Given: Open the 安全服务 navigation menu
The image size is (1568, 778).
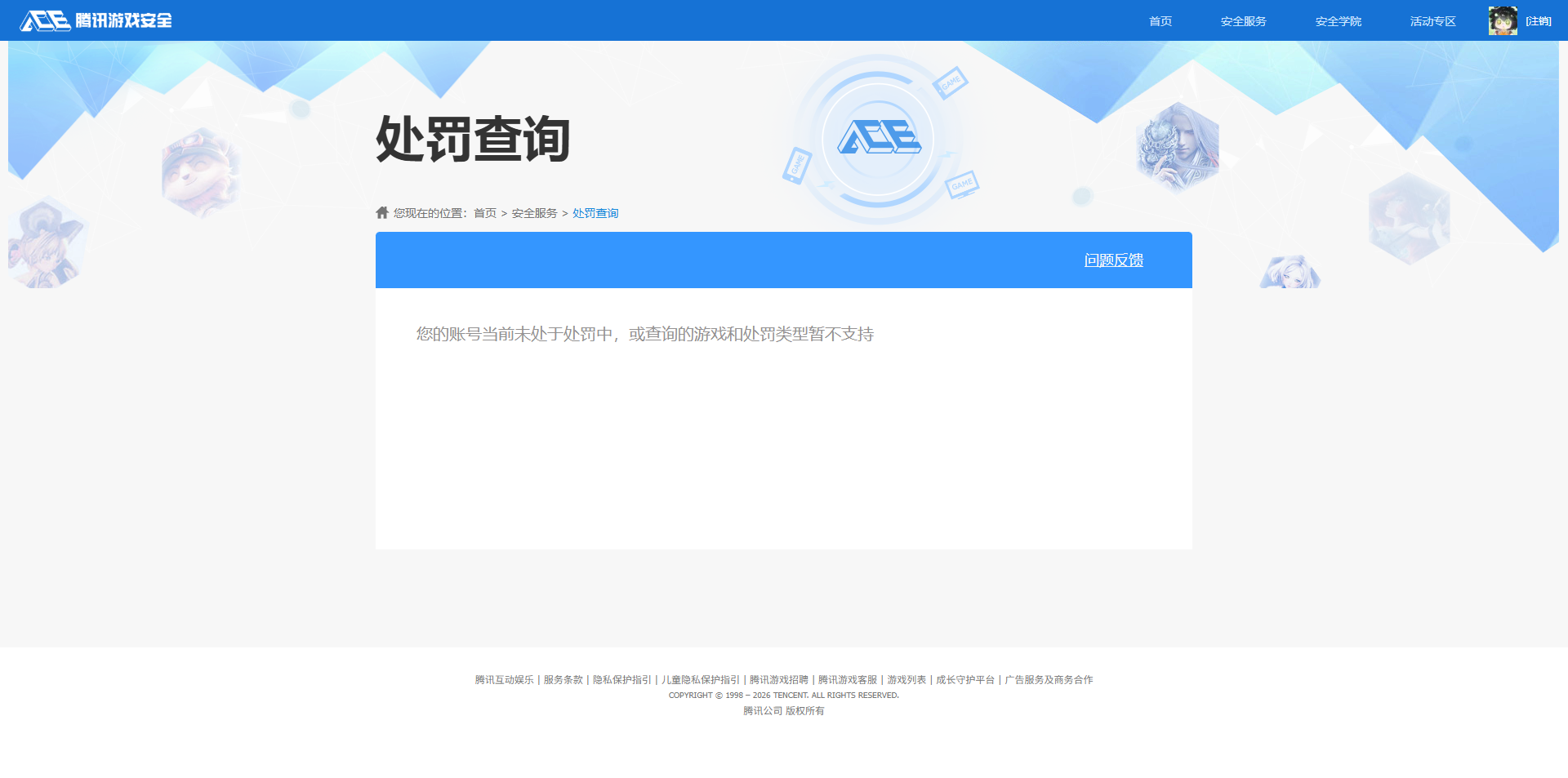Looking at the screenshot, I should (1243, 21).
